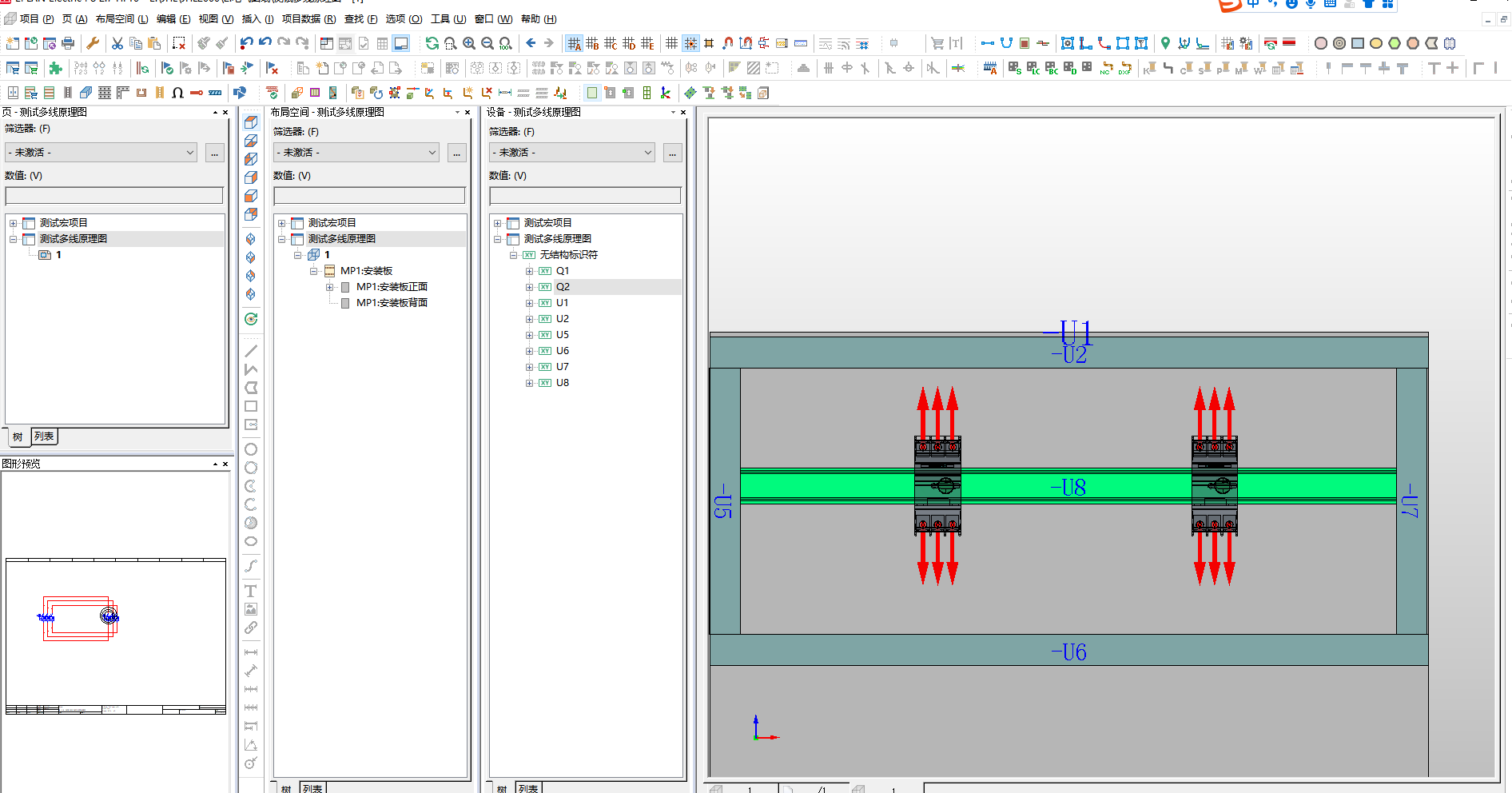Switch to 列表 tab in 页 navigator
1512x793 pixels.
click(x=44, y=436)
